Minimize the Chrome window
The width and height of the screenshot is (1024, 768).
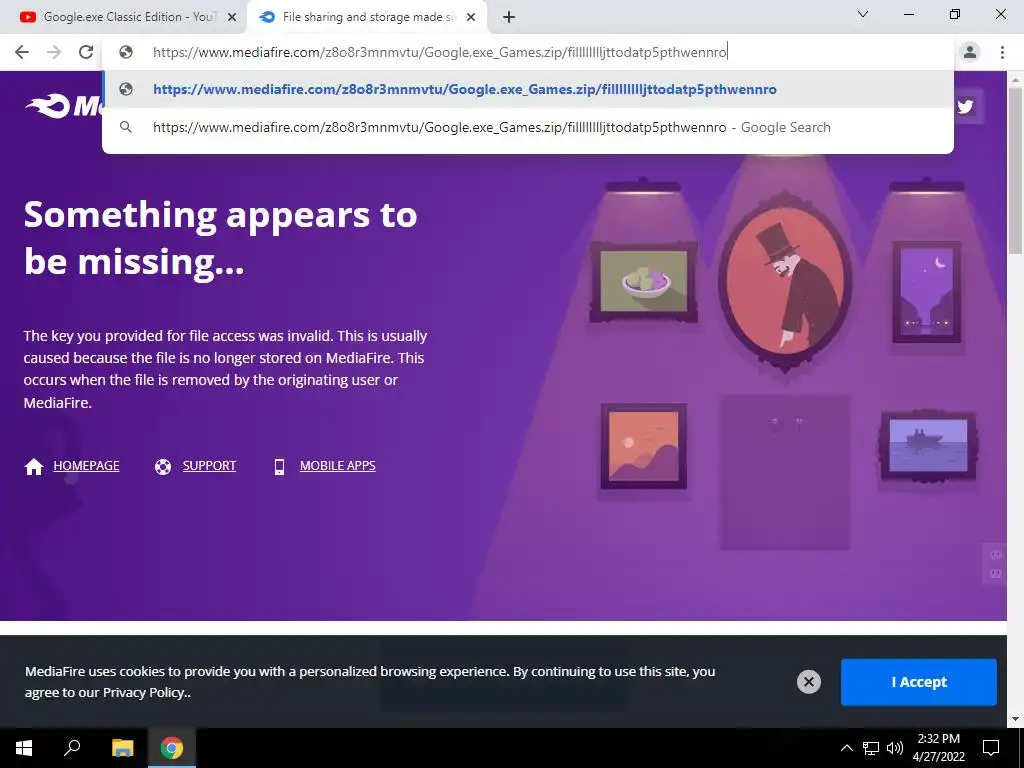tap(908, 14)
